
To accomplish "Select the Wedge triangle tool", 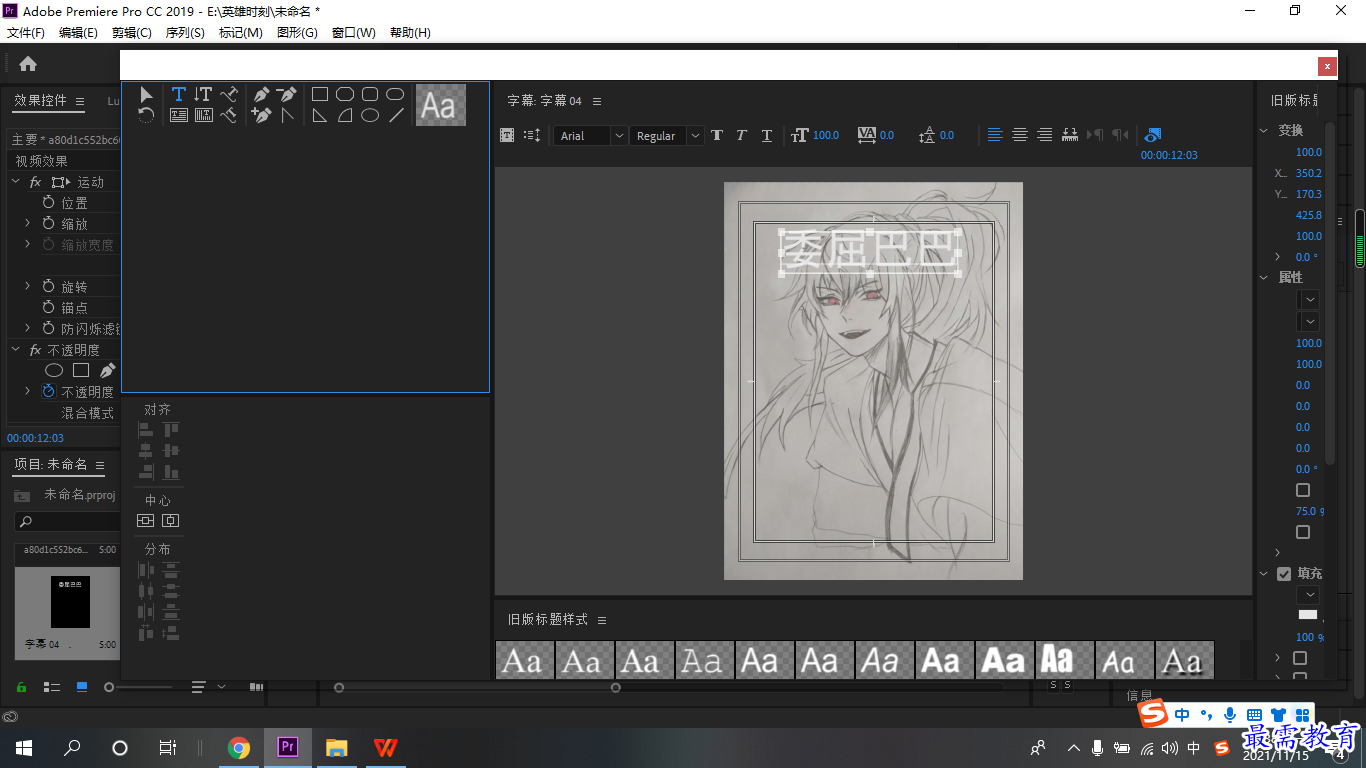I will [320, 115].
